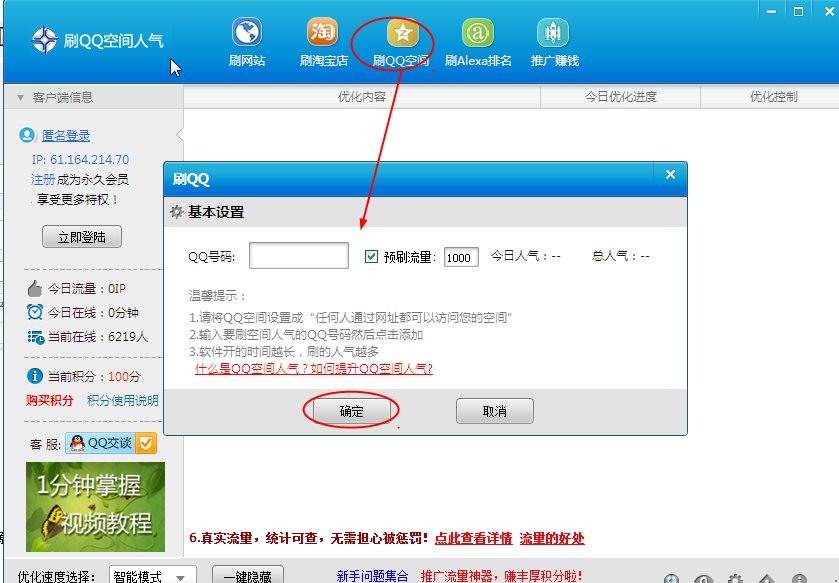Click the 预刷流量 value field showing 1000
This screenshot has height=583, width=839.
click(x=461, y=257)
